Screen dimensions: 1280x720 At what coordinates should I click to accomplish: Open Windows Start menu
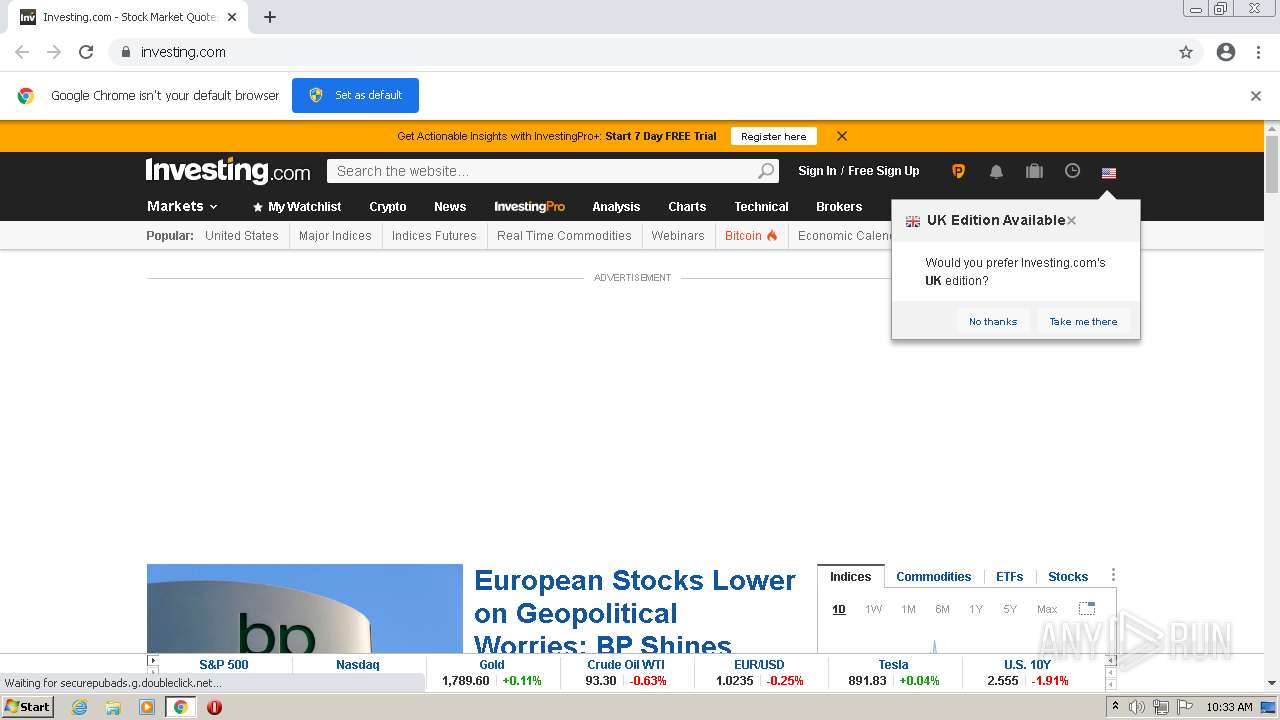pos(28,707)
